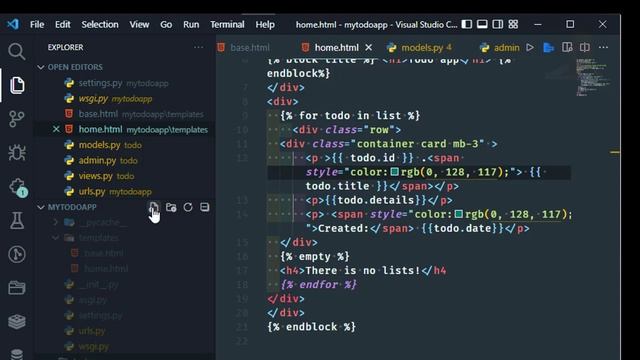Click '{% for todo in list %}' line

350,116
